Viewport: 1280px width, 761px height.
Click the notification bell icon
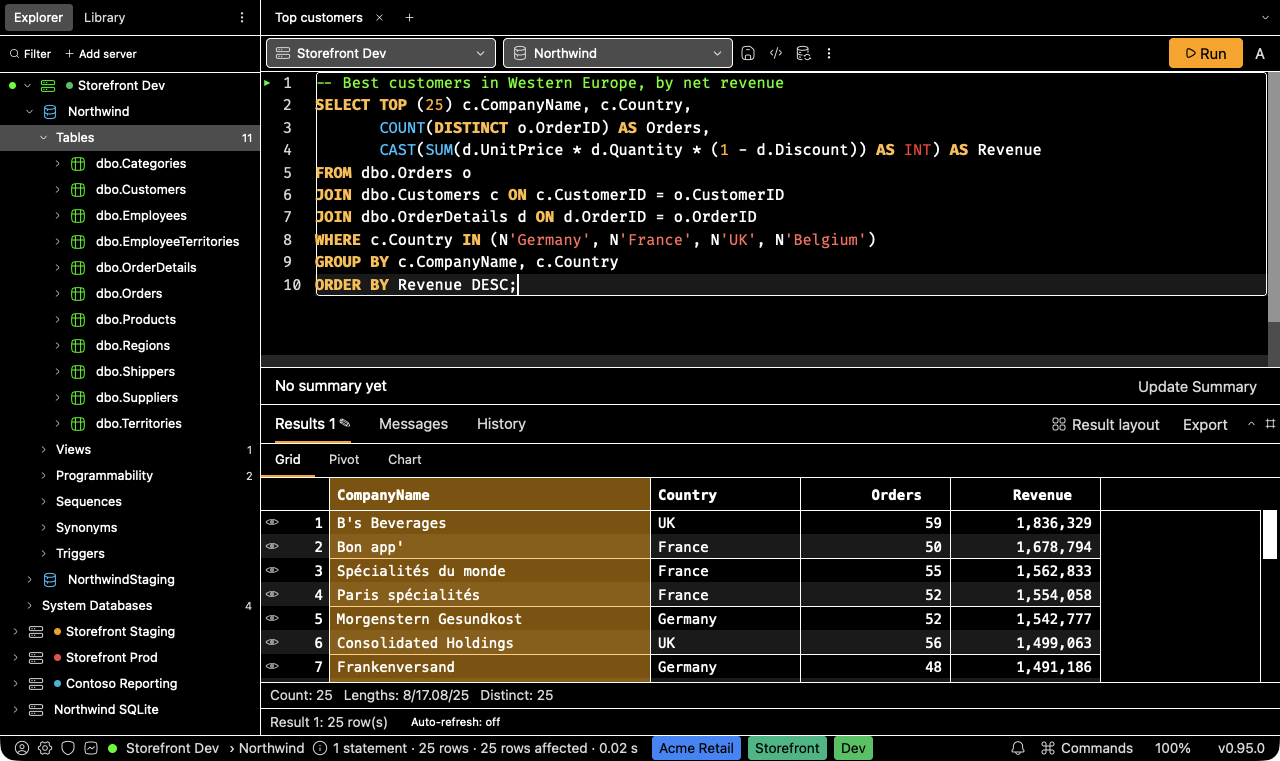pos(1018,748)
